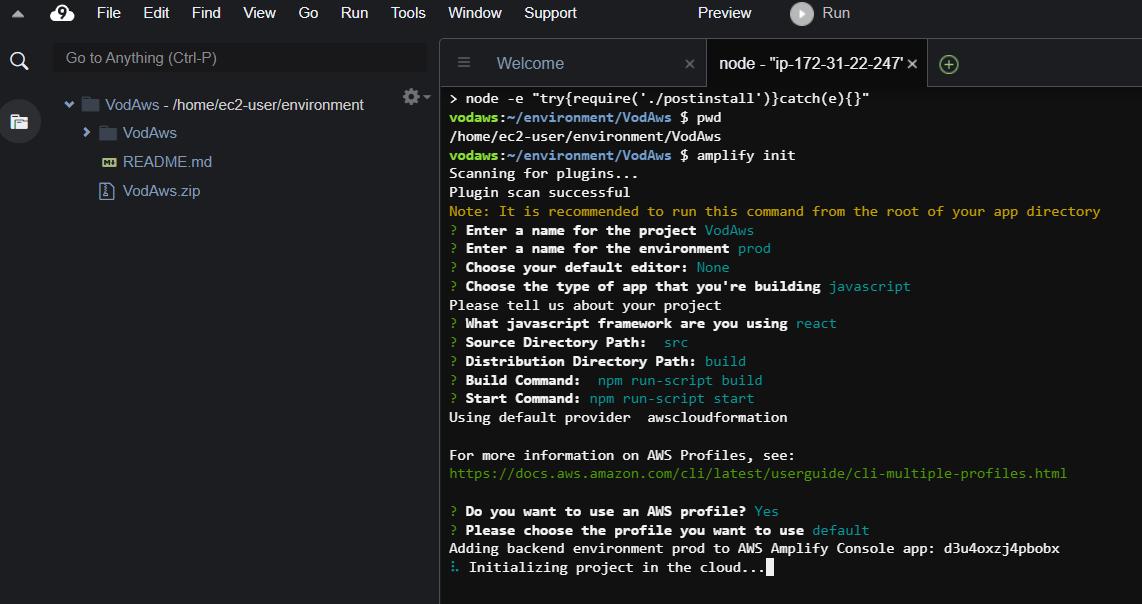Open the Support menu

[550, 13]
